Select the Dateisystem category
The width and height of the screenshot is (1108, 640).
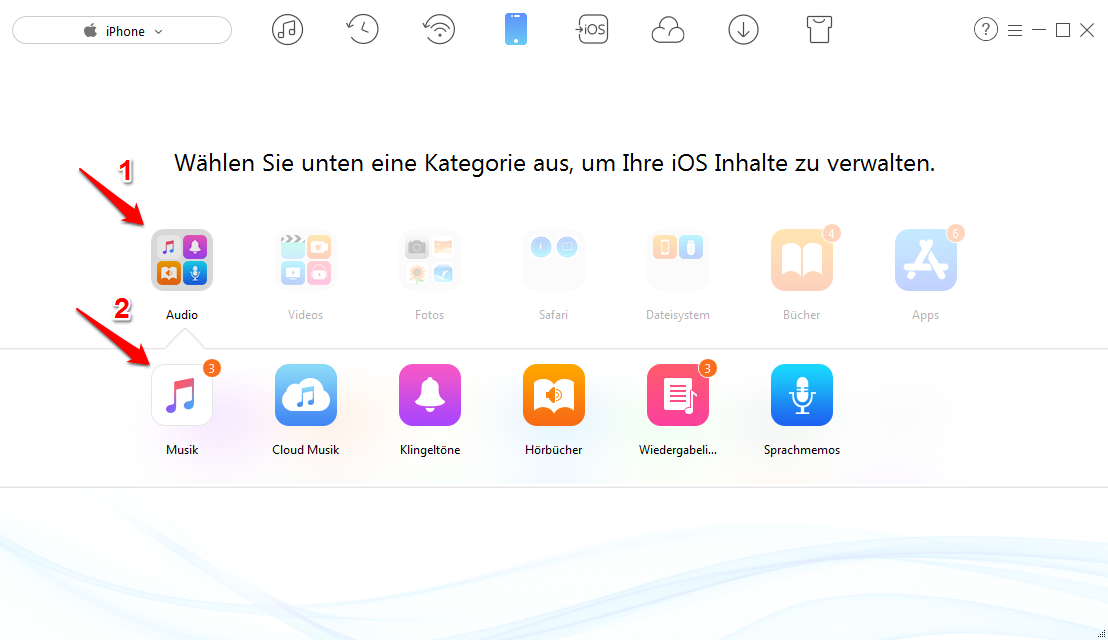pos(678,259)
